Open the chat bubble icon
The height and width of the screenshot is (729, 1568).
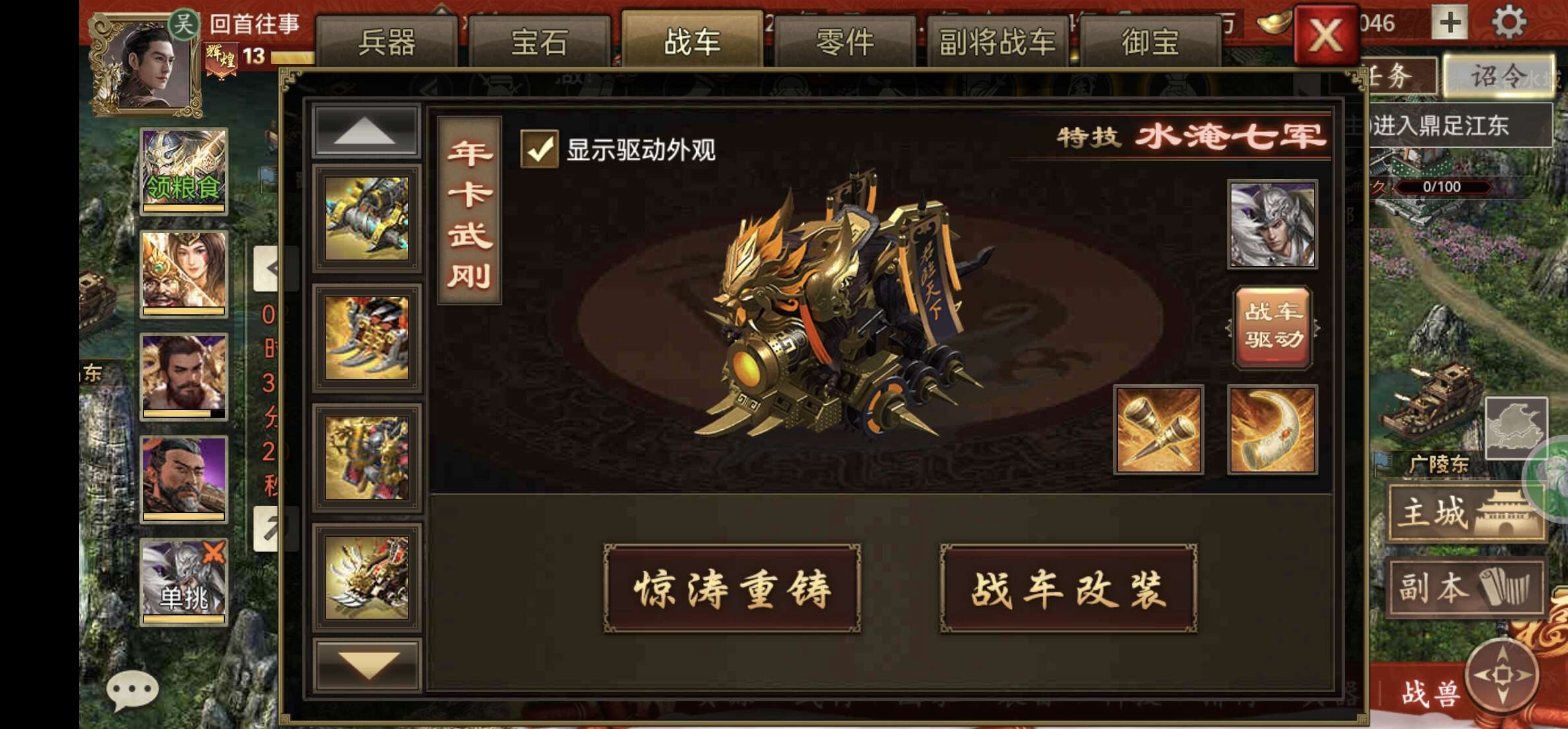133,691
